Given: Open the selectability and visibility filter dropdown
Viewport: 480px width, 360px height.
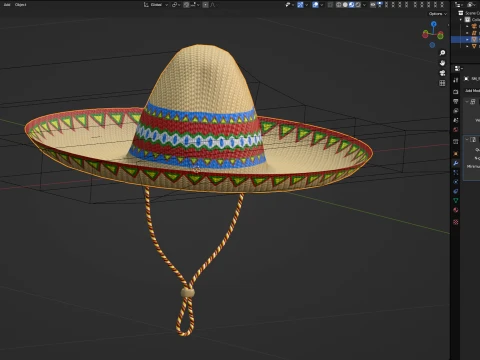Looking at the screenshot, I should pos(289,5).
